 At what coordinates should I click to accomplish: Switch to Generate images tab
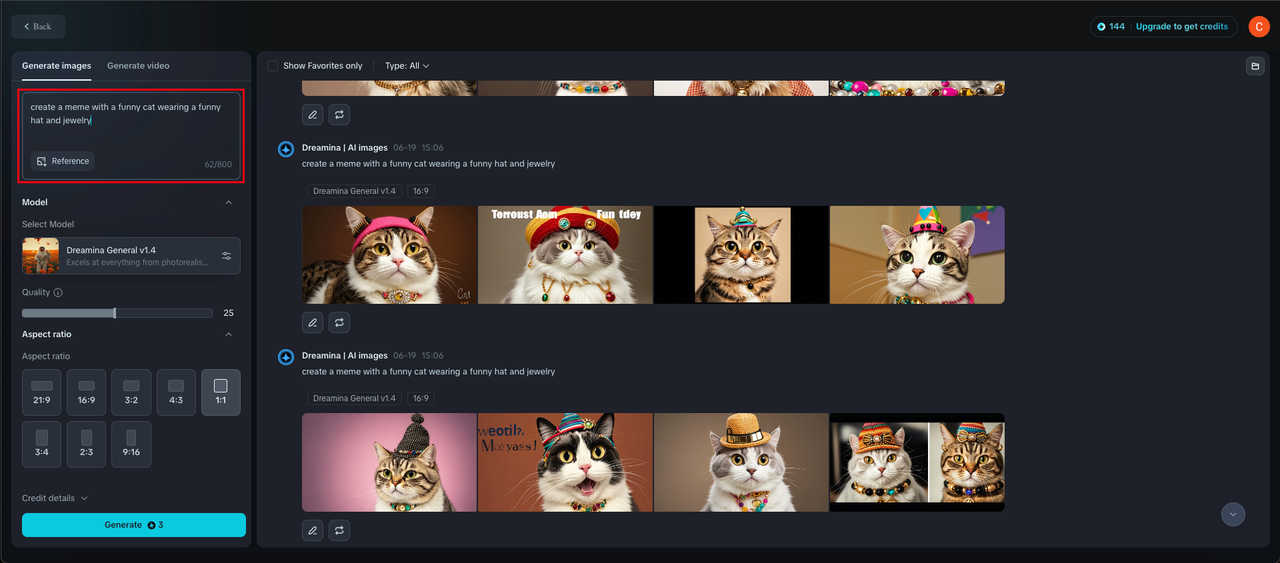click(57, 66)
